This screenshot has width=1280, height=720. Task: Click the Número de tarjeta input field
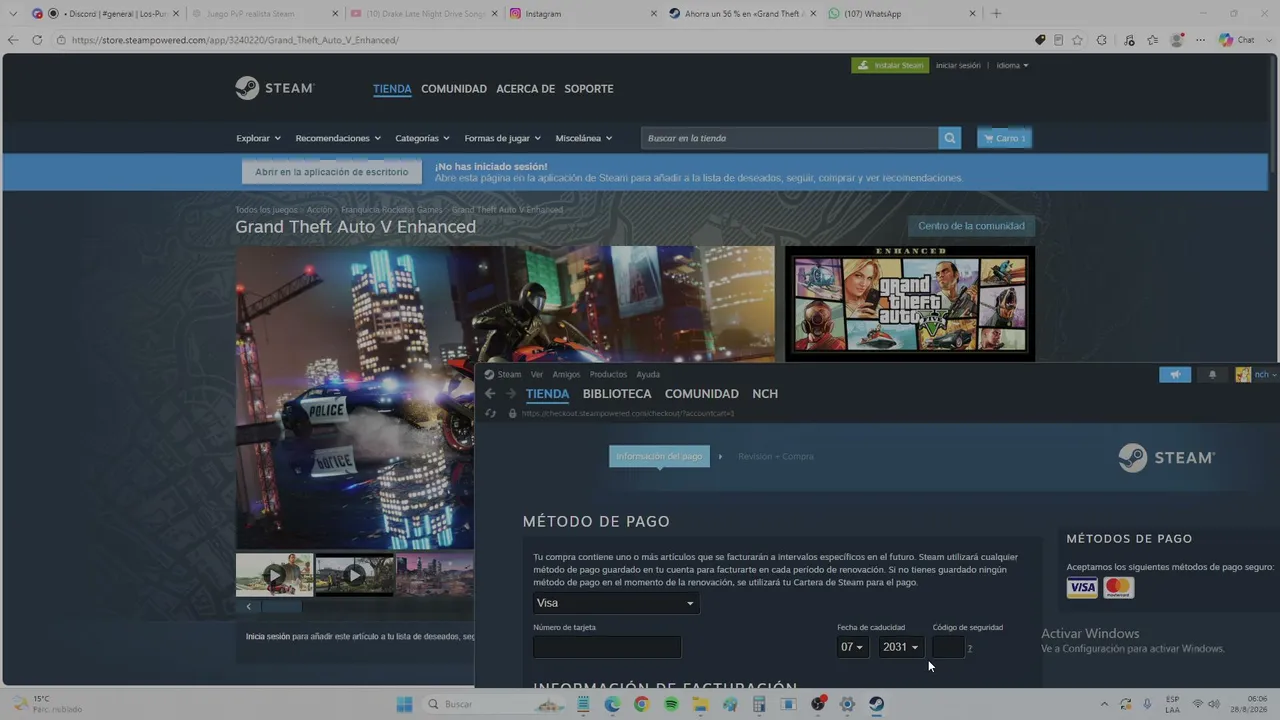click(x=607, y=647)
